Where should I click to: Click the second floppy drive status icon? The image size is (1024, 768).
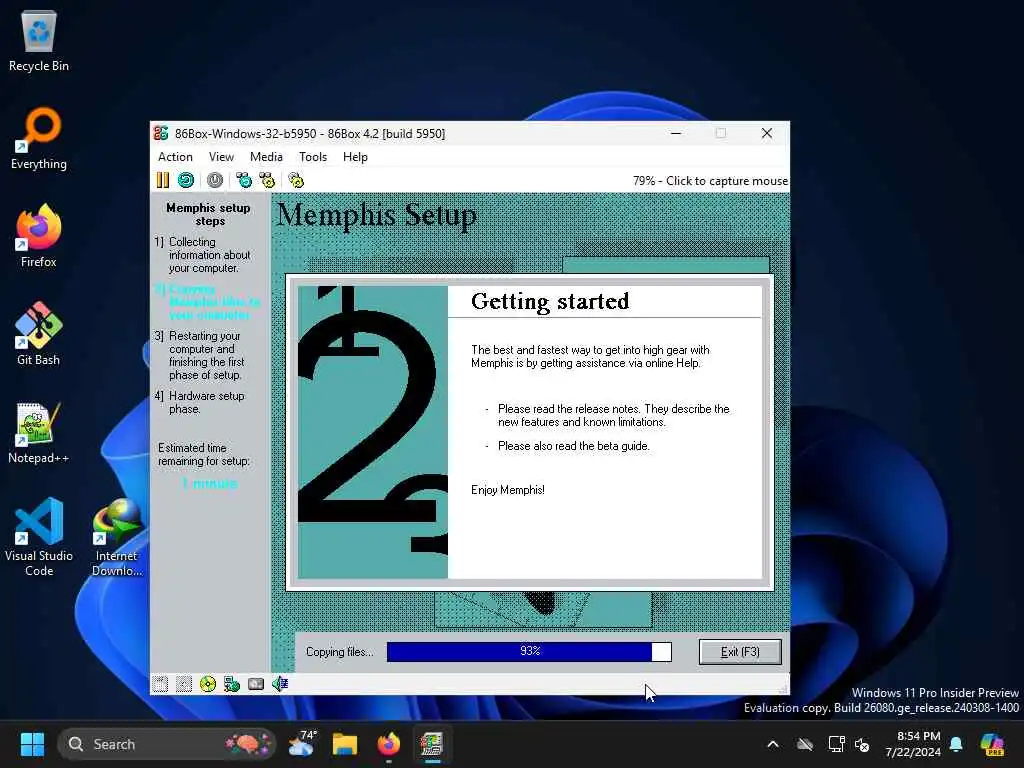[184, 684]
